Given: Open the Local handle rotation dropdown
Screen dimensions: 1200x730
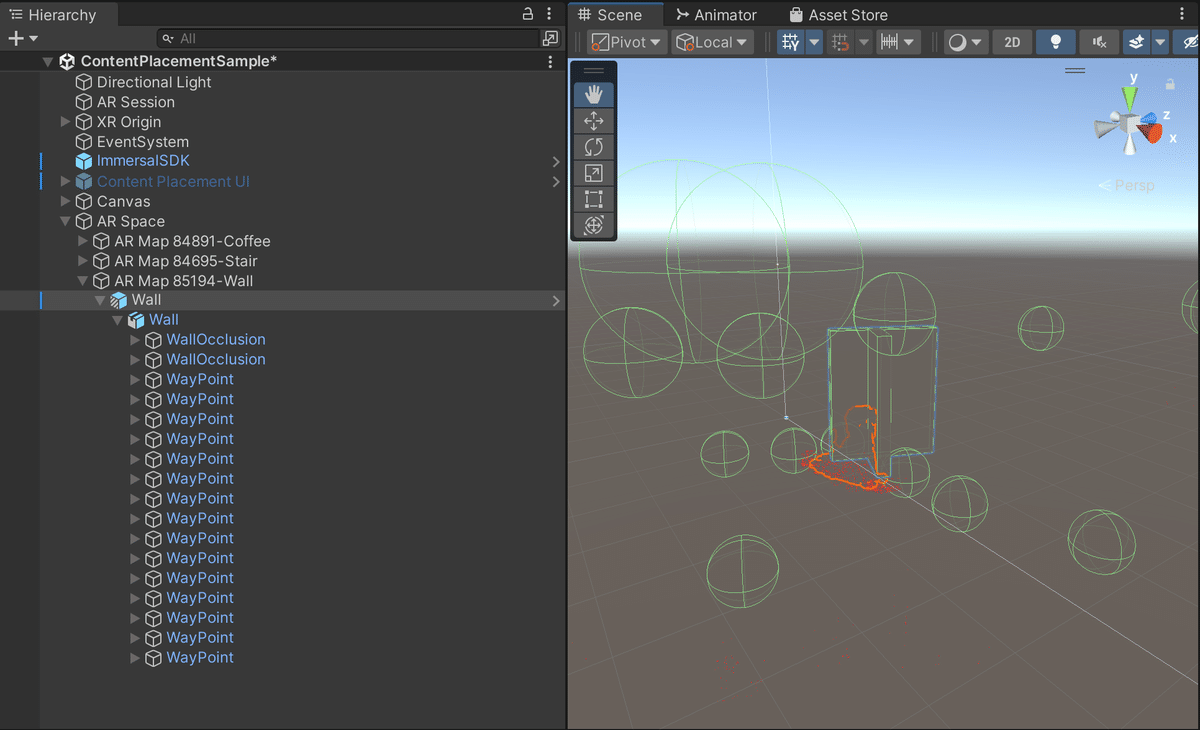Looking at the screenshot, I should [712, 42].
